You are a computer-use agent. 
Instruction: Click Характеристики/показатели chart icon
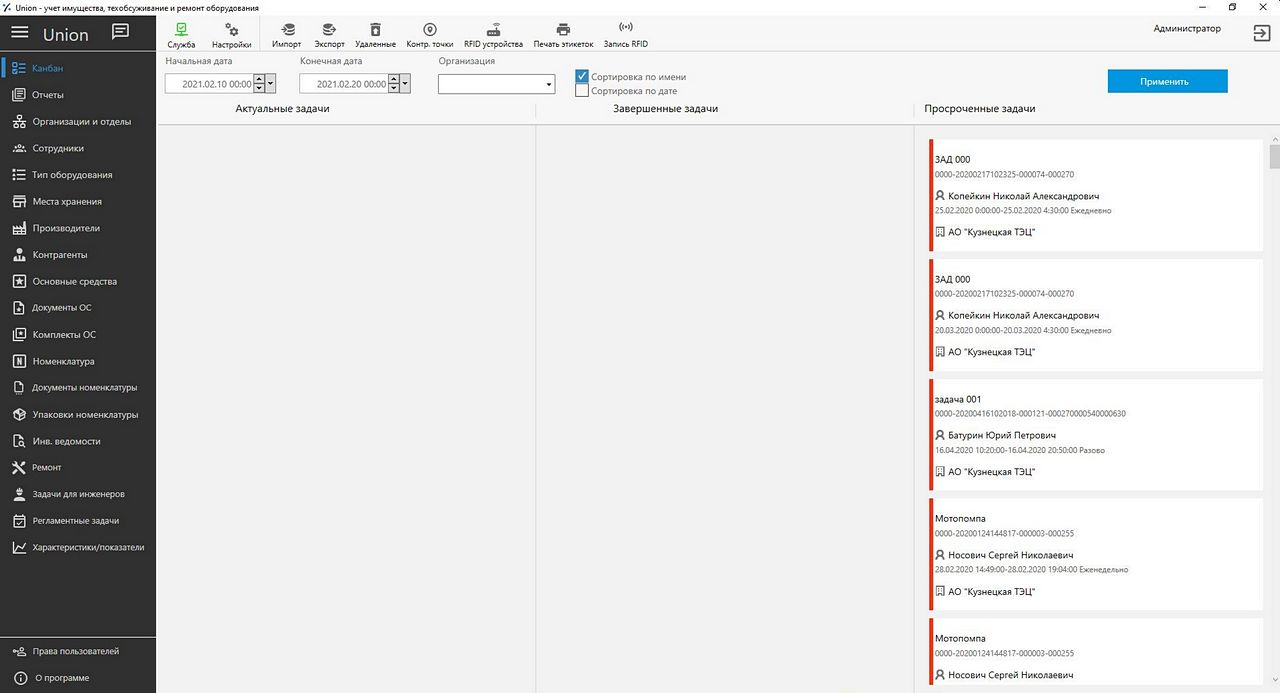click(19, 547)
